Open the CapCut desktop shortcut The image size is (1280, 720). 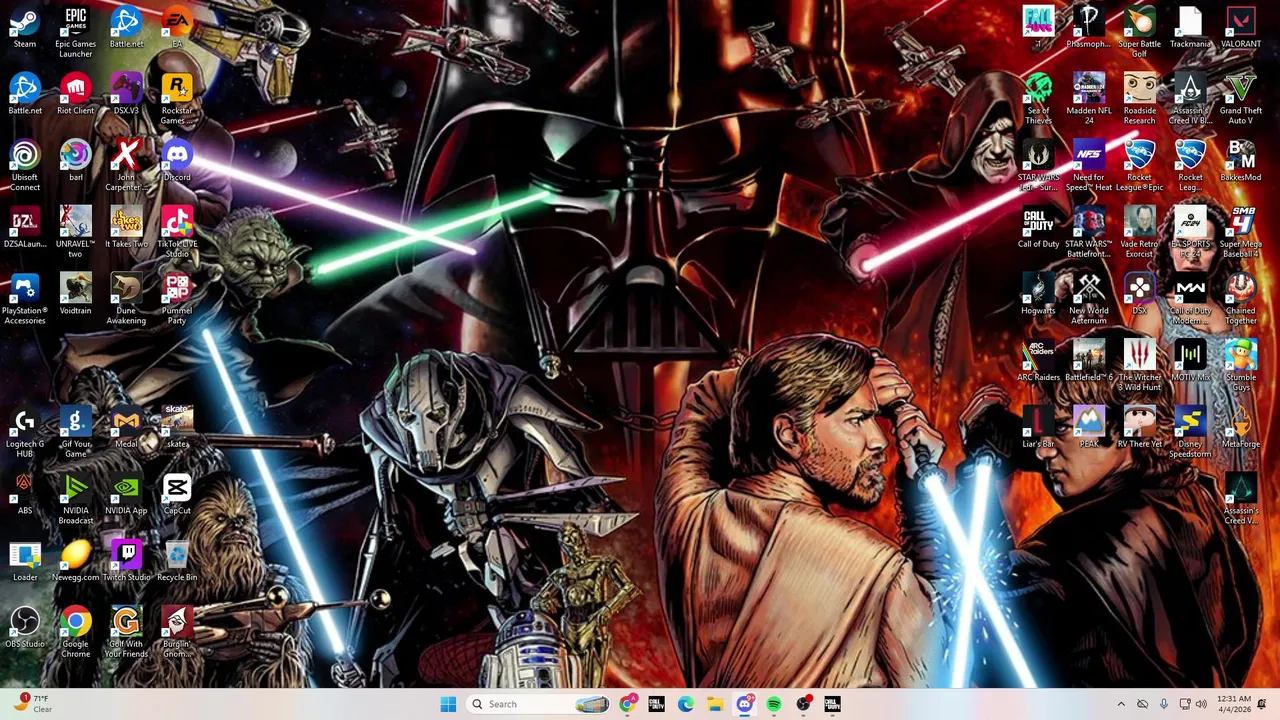pos(177,495)
